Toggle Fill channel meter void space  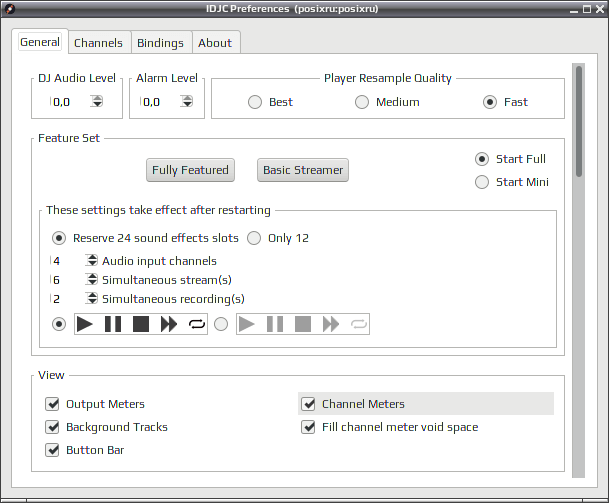click(x=308, y=427)
